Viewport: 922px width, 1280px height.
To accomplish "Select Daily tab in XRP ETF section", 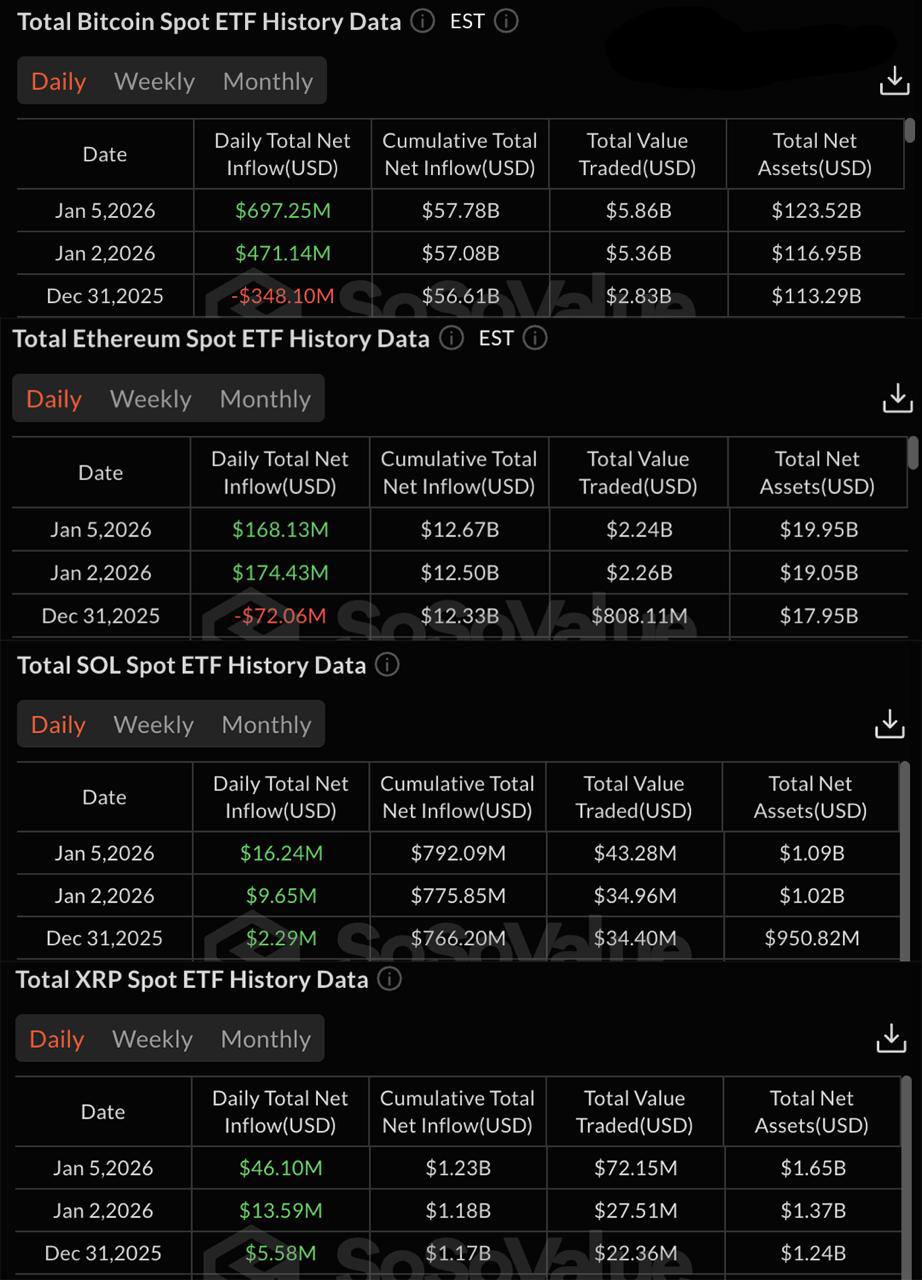I will (x=56, y=1039).
